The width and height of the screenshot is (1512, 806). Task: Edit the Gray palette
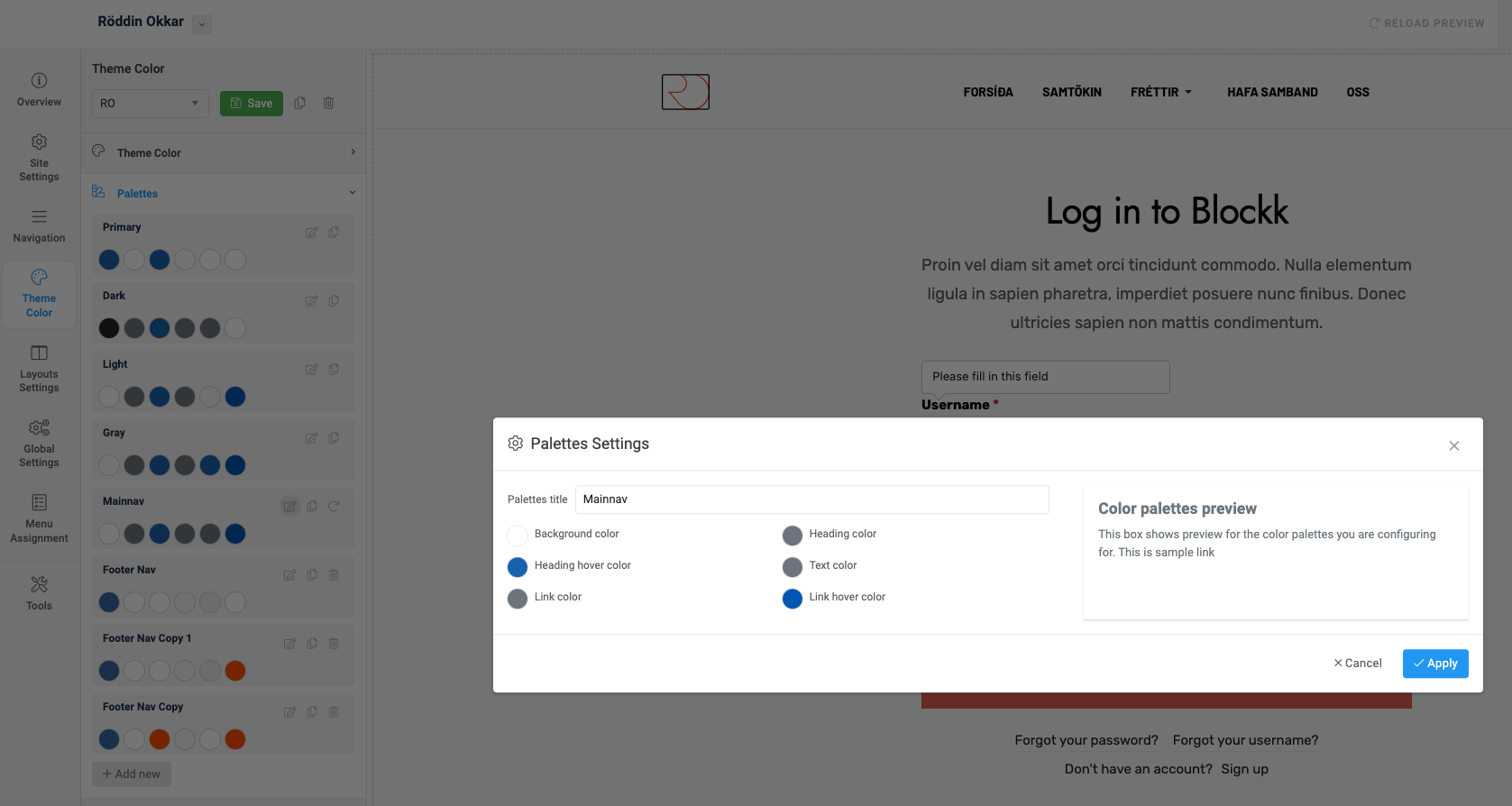311,438
